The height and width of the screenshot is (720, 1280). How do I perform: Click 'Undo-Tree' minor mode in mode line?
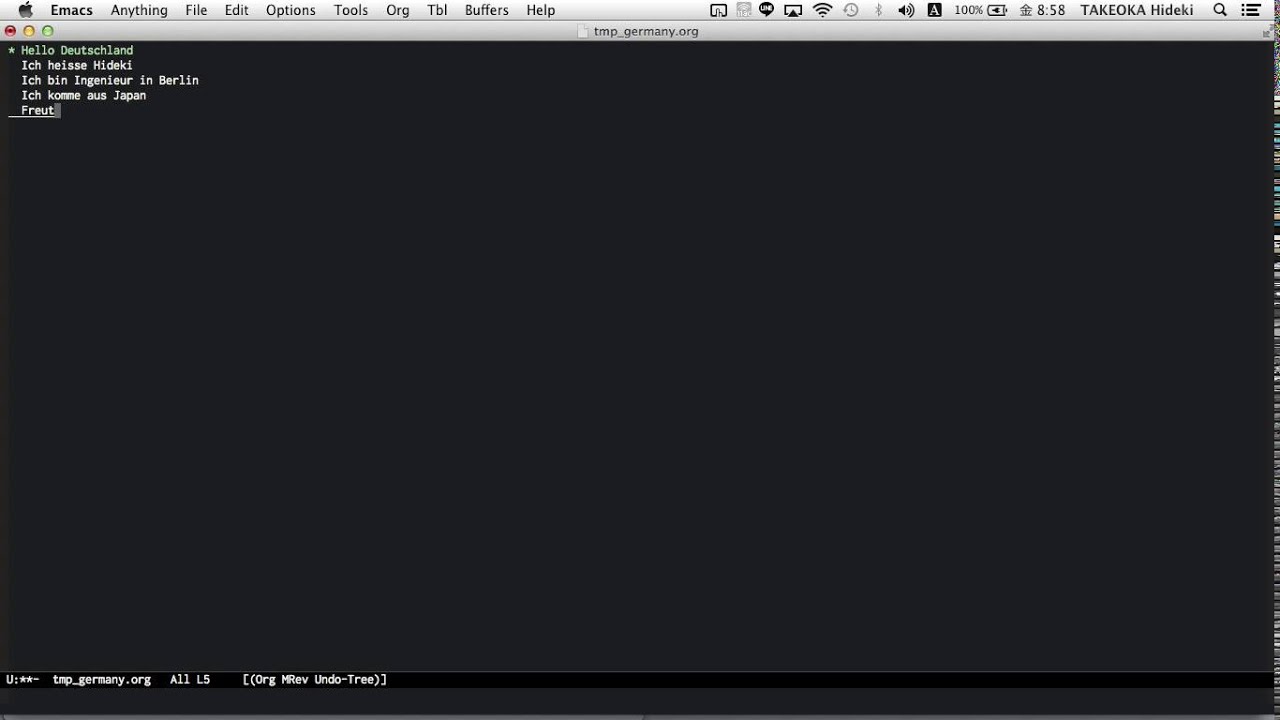346,679
